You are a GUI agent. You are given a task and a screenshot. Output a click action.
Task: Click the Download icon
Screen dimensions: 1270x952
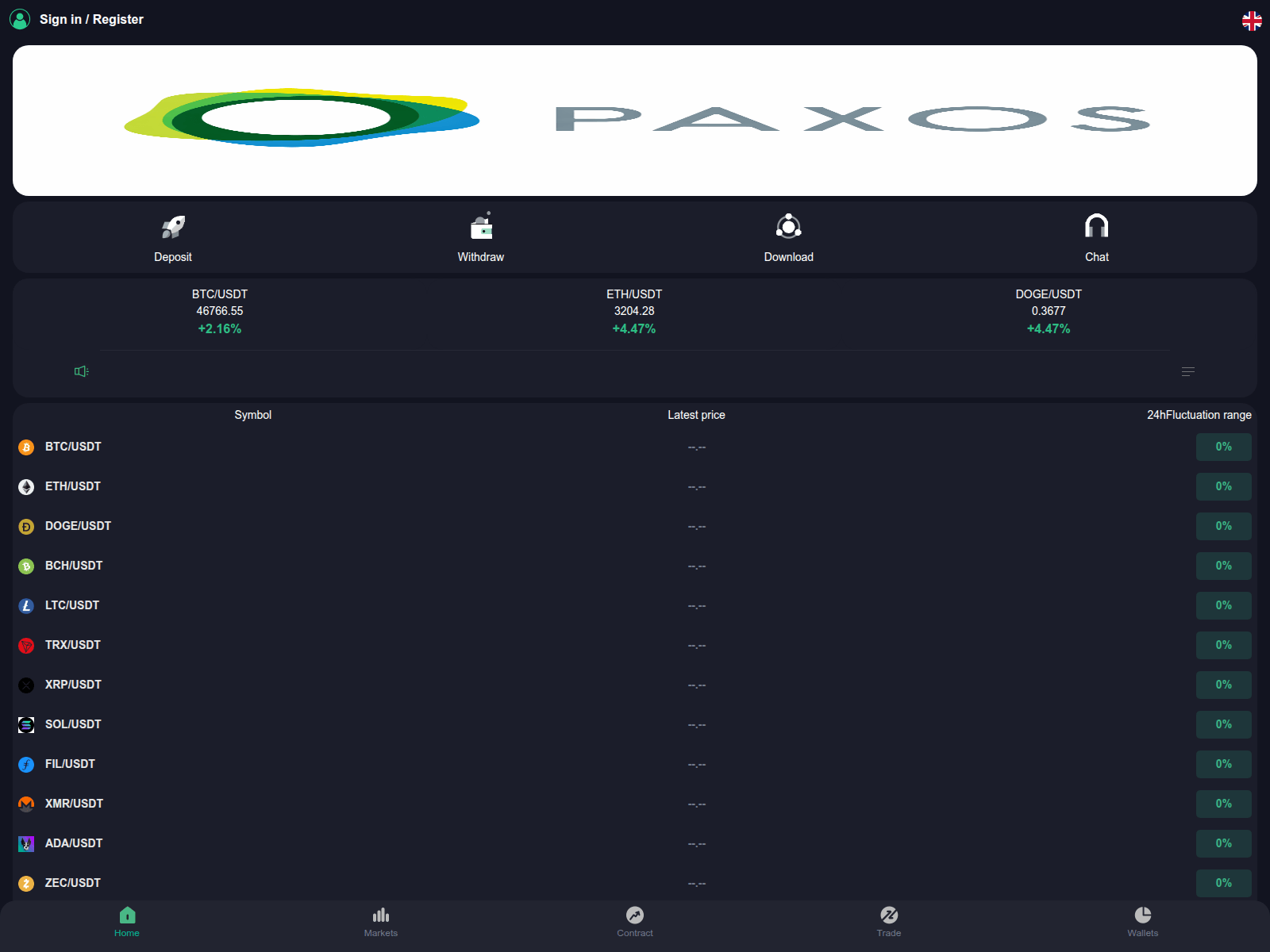[788, 227]
